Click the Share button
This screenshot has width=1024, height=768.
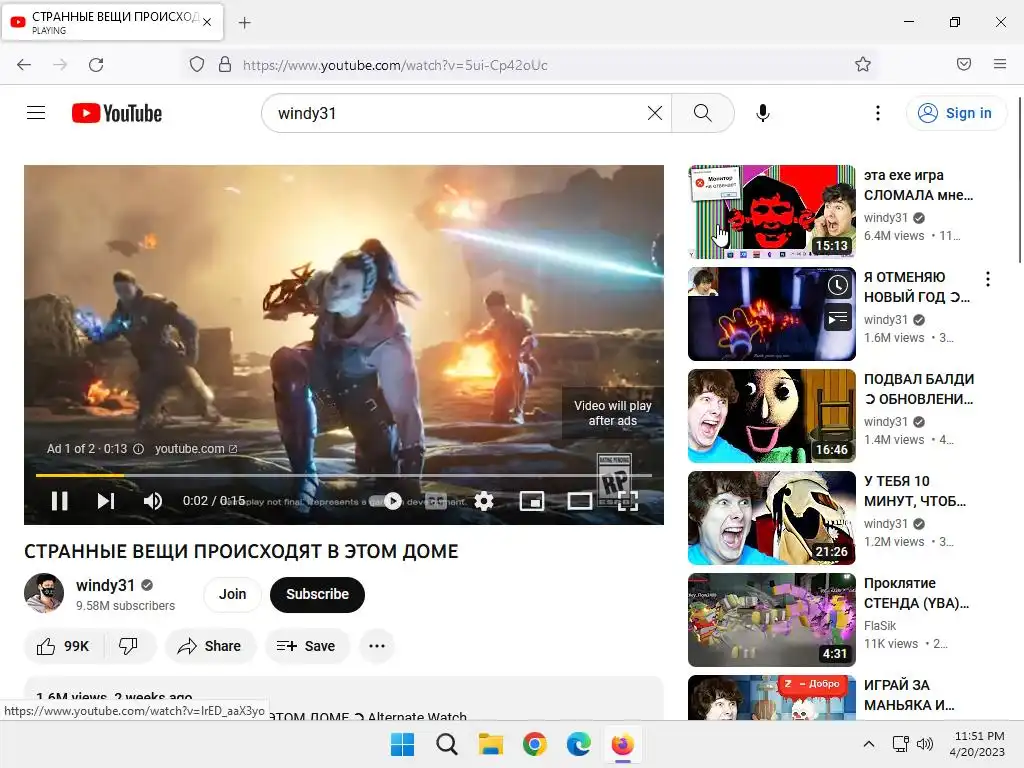(x=210, y=646)
